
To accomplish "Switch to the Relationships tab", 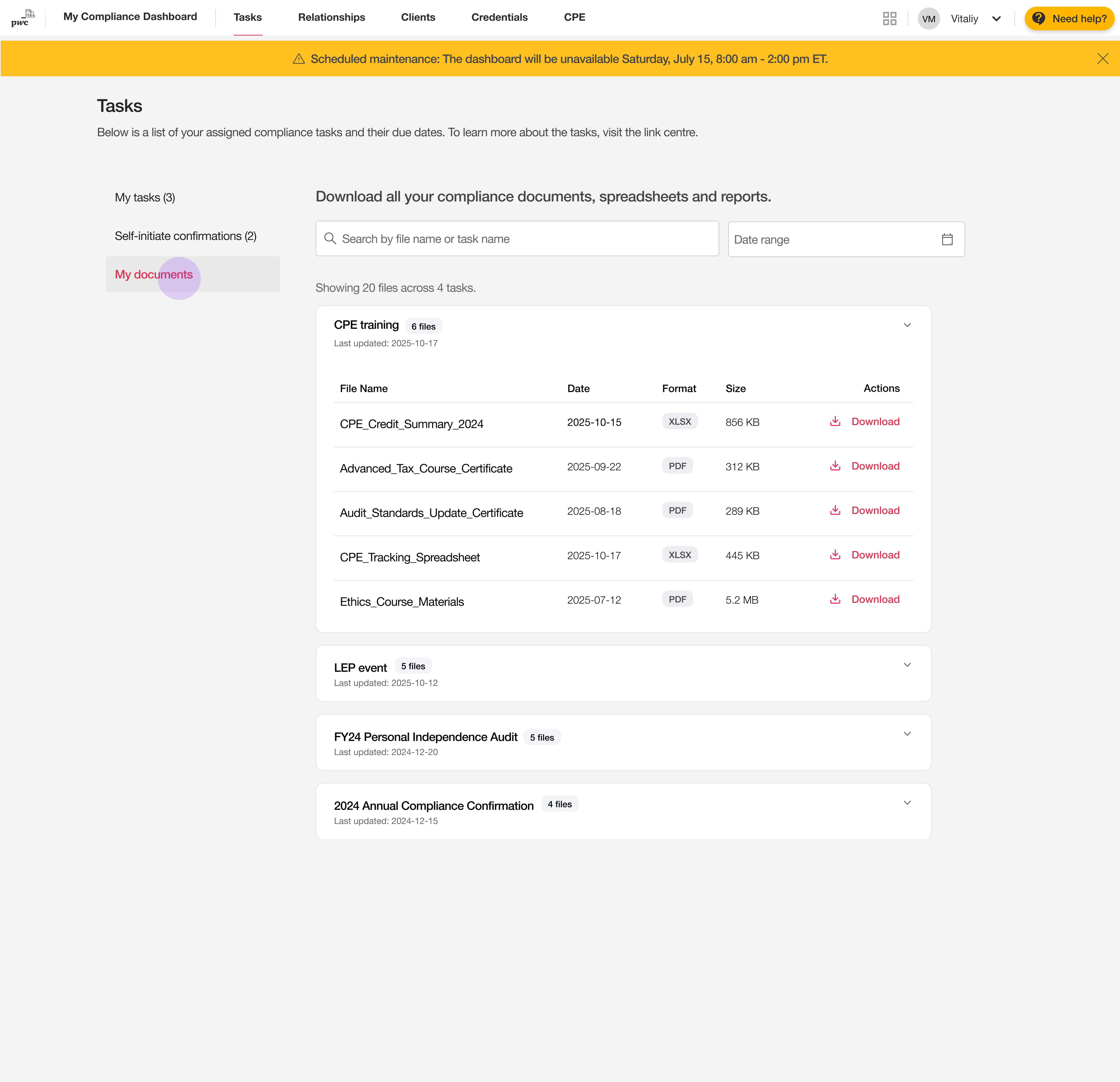I will tap(331, 17).
